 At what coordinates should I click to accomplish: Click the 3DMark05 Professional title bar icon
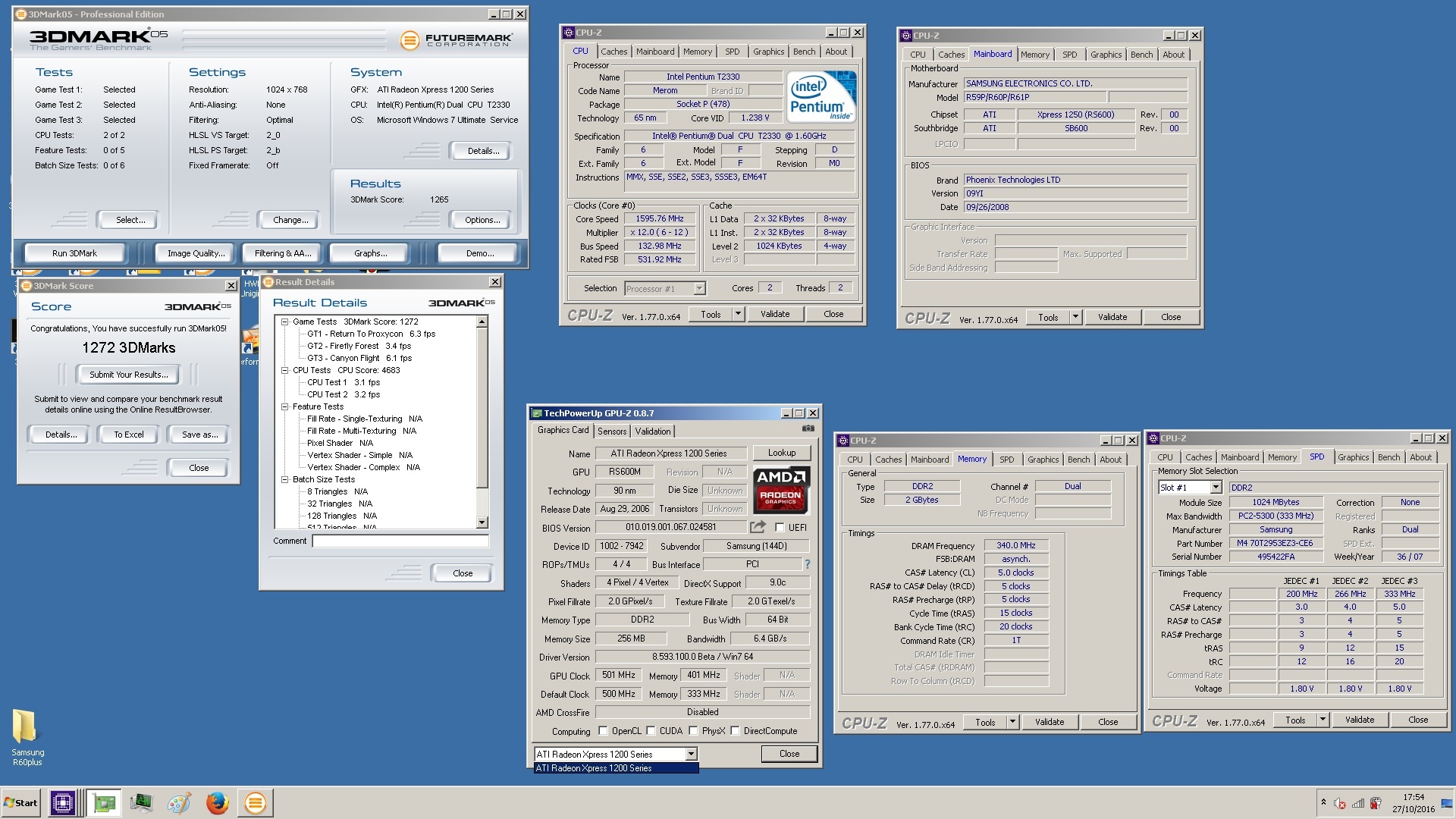tap(20, 14)
